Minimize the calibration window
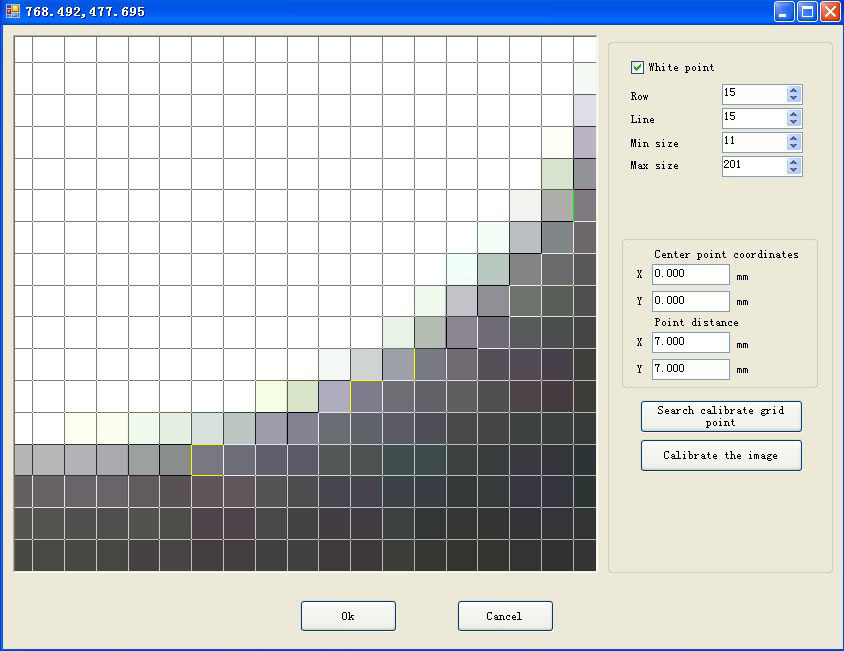Image resolution: width=844 pixels, height=651 pixels. (784, 12)
